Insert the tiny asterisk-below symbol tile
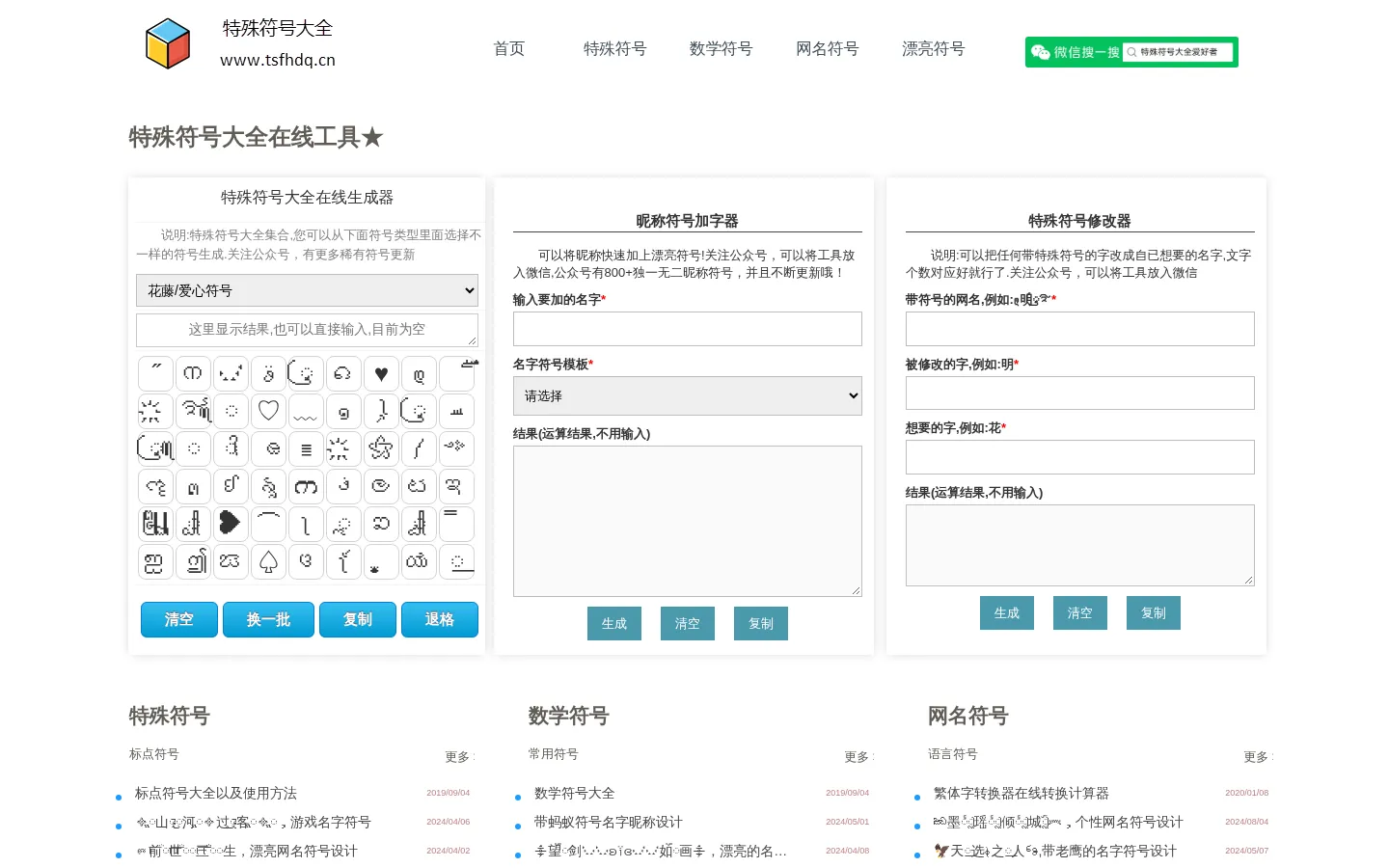This screenshot has width=1389, height=868. click(381, 561)
